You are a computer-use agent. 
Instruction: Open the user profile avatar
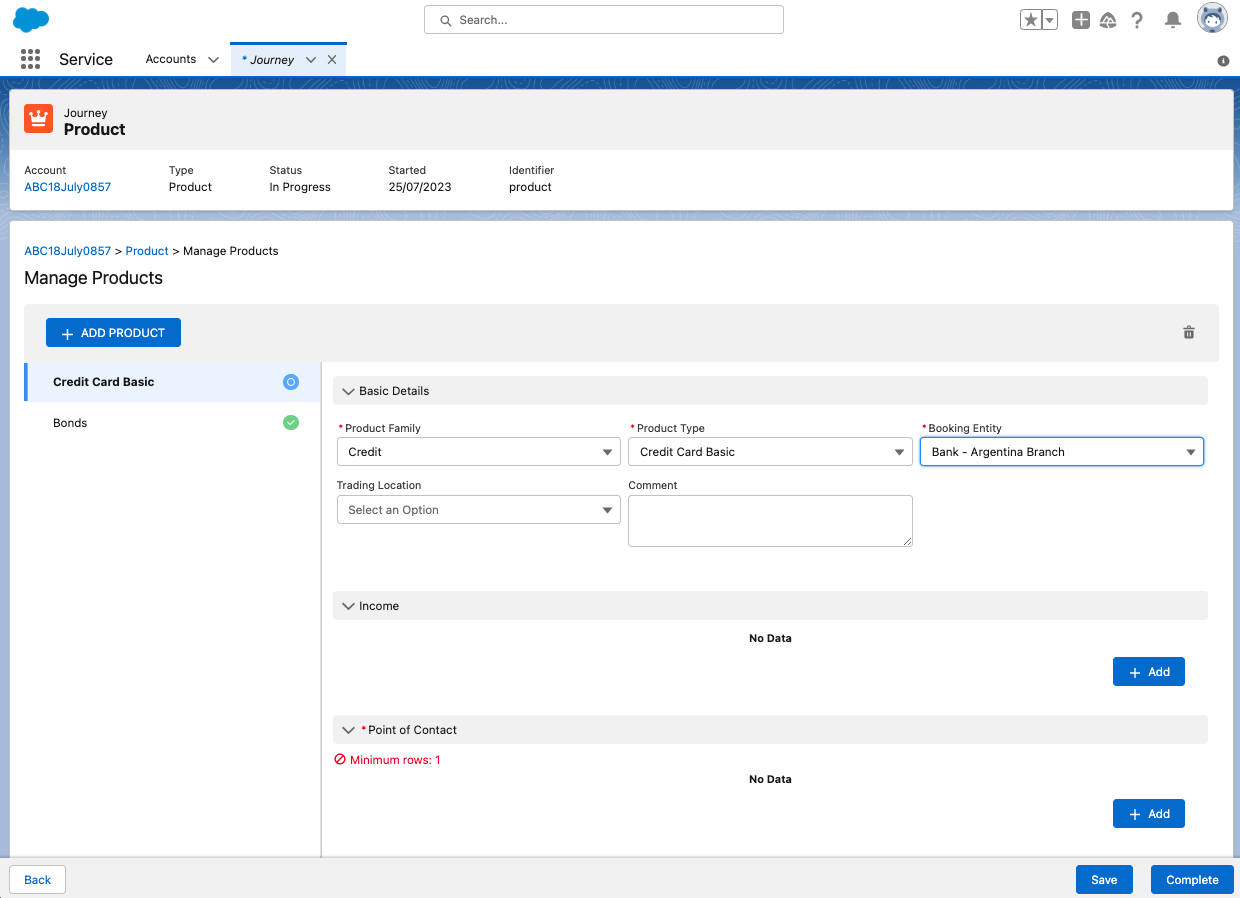pyautogui.click(x=1212, y=19)
